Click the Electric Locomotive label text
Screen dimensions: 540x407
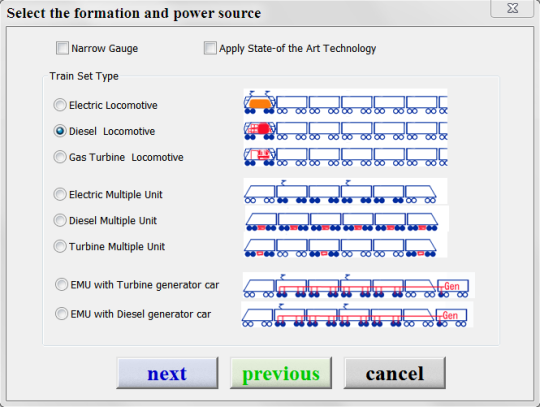pyautogui.click(x=113, y=105)
